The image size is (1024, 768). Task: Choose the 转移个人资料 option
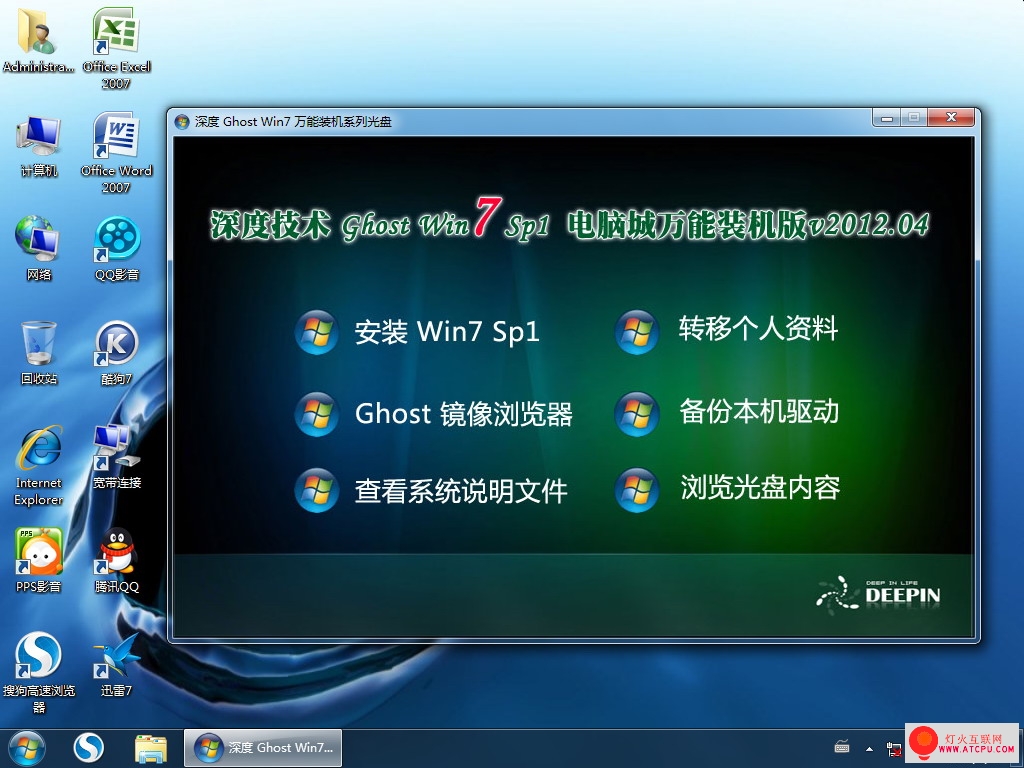point(727,330)
